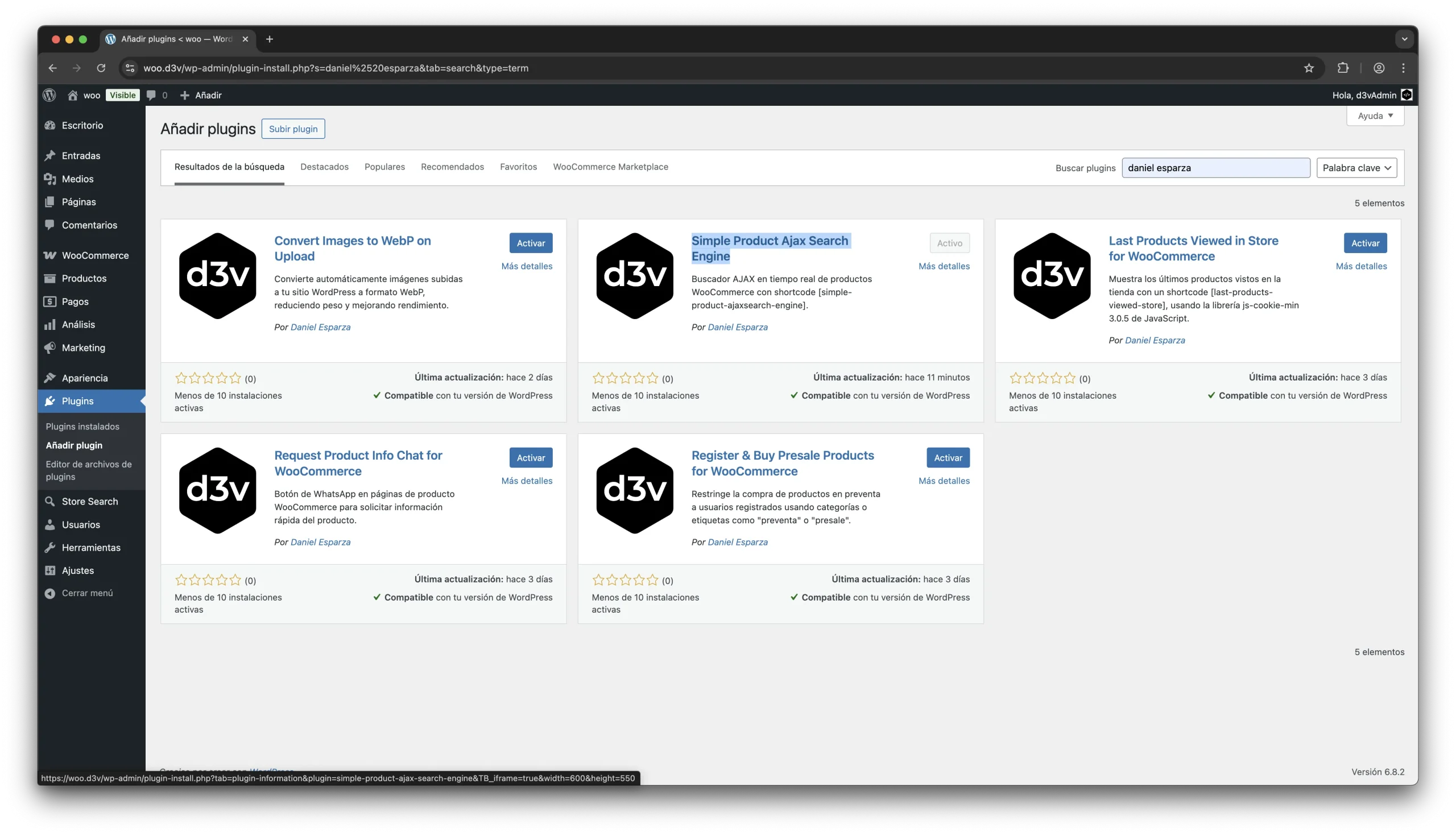Screen dimensions: 1456x835
Task: Click the comments bubble icon in admin bar
Action: (151, 95)
